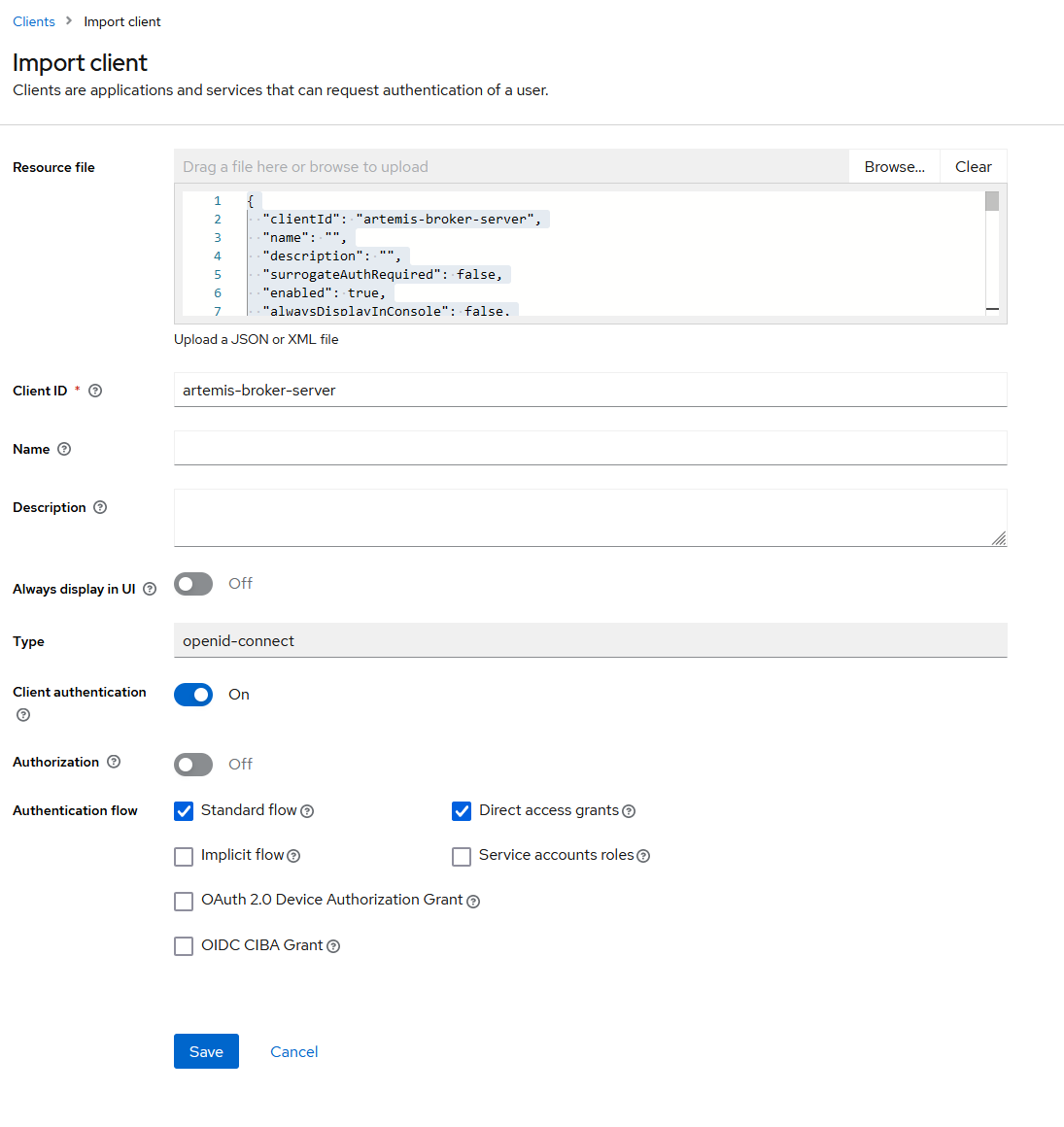This screenshot has width=1064, height=1127.
Task: Enable the Implicit flow checkbox
Action: pos(184,856)
